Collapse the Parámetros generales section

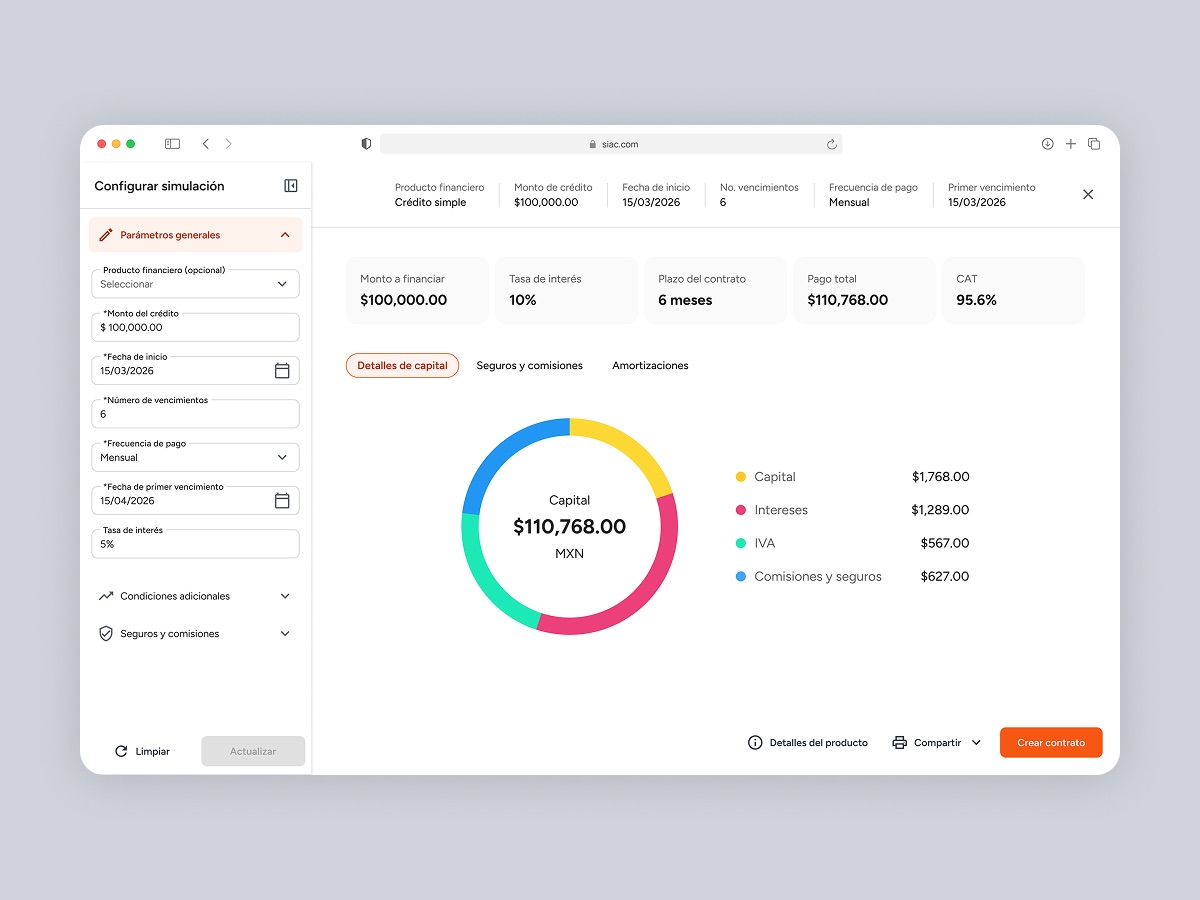[x=285, y=235]
